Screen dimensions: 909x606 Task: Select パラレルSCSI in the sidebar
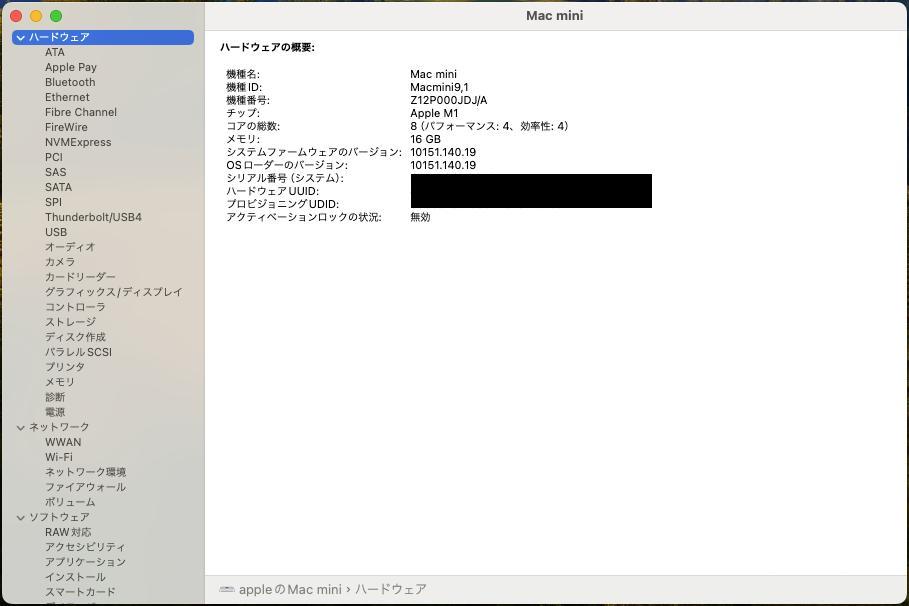point(78,352)
